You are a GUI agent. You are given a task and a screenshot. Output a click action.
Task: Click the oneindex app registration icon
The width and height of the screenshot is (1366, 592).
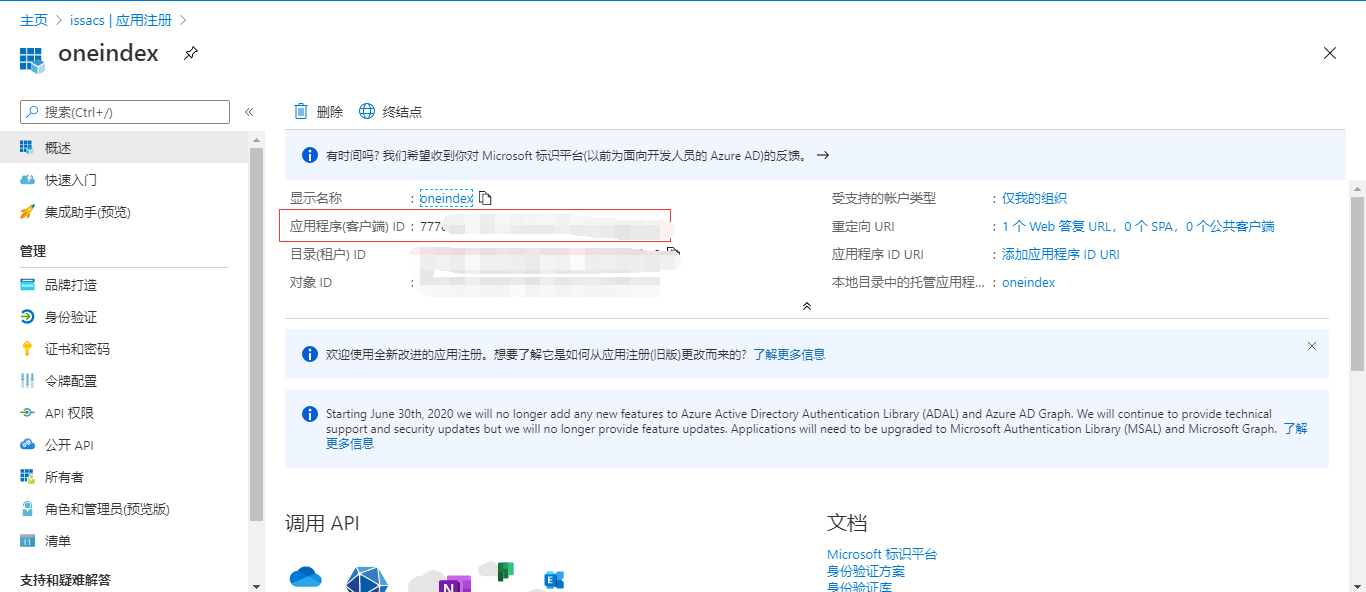pos(33,59)
